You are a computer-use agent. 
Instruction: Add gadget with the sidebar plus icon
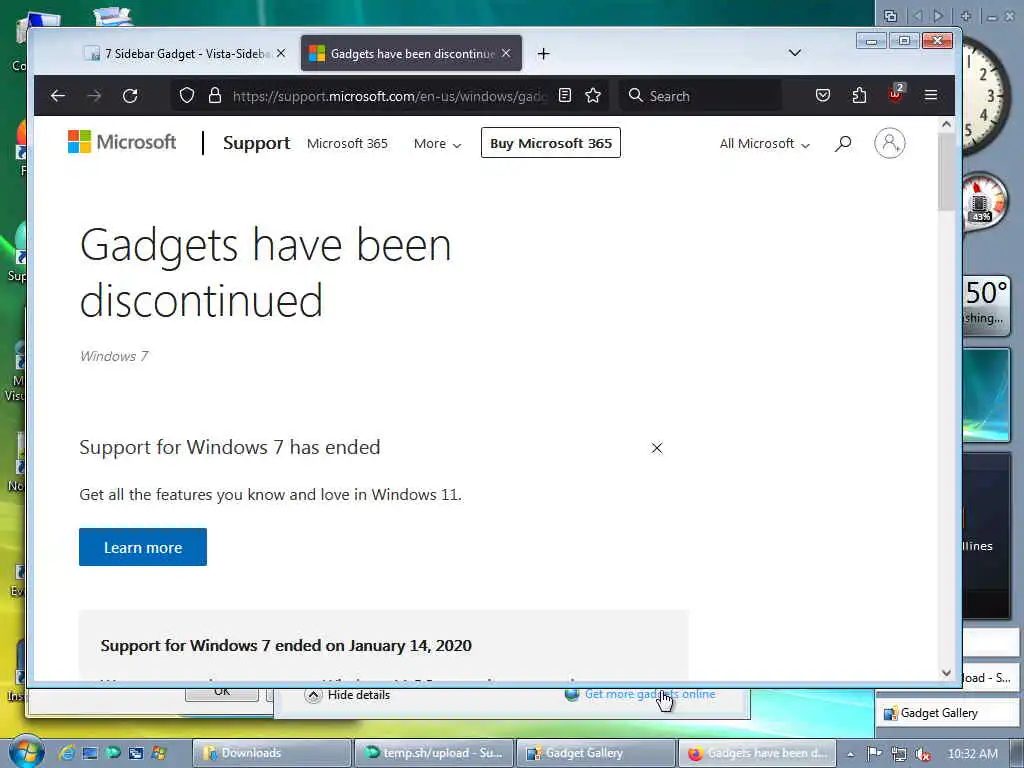point(966,16)
